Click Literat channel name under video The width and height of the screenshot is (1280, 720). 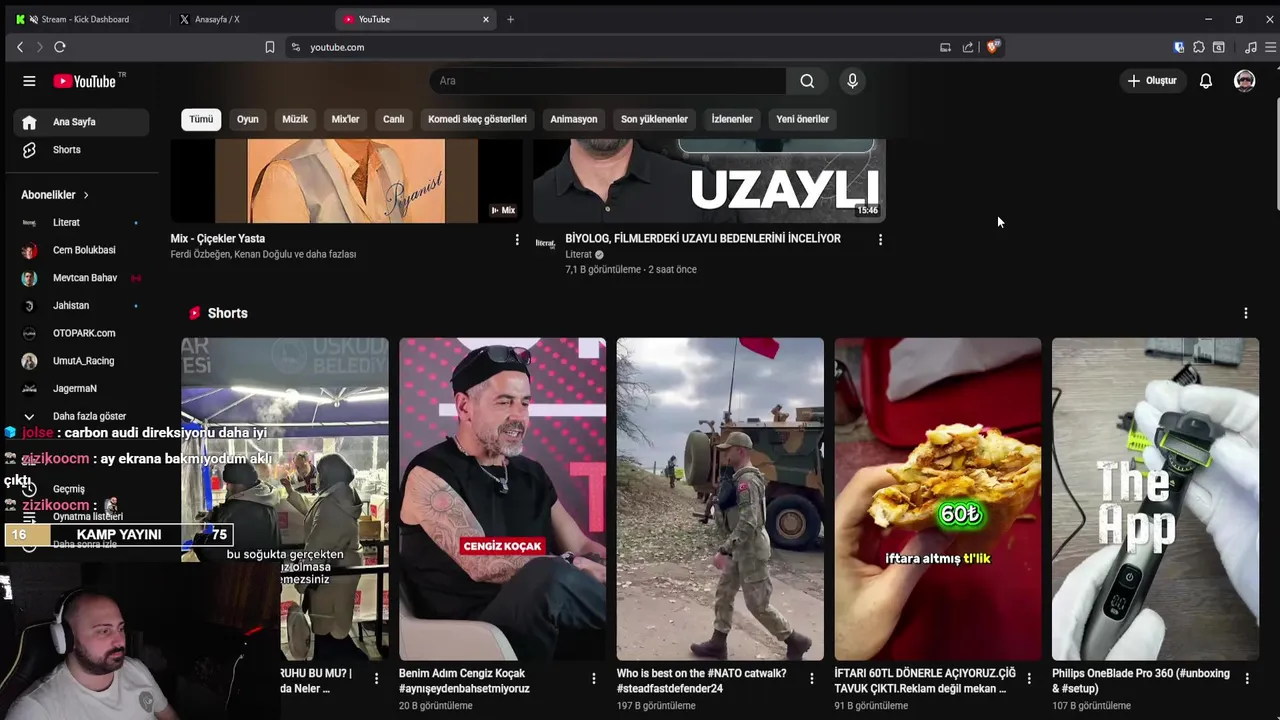(579, 255)
